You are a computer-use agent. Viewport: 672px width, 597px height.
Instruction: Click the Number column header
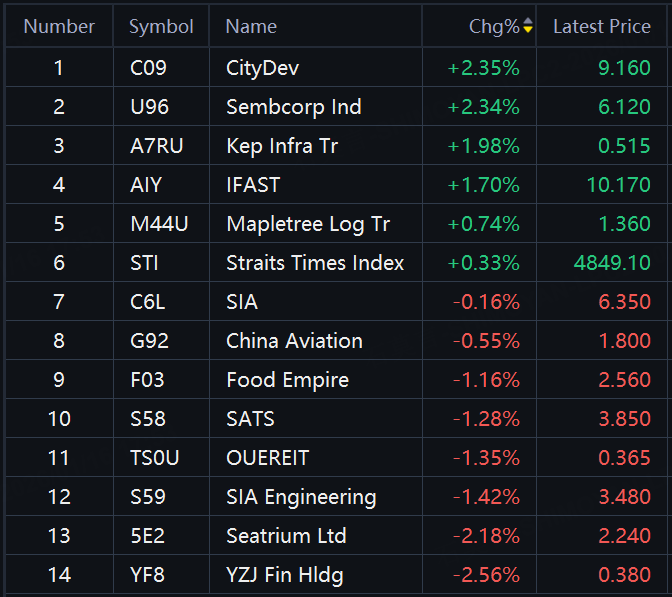point(59,27)
